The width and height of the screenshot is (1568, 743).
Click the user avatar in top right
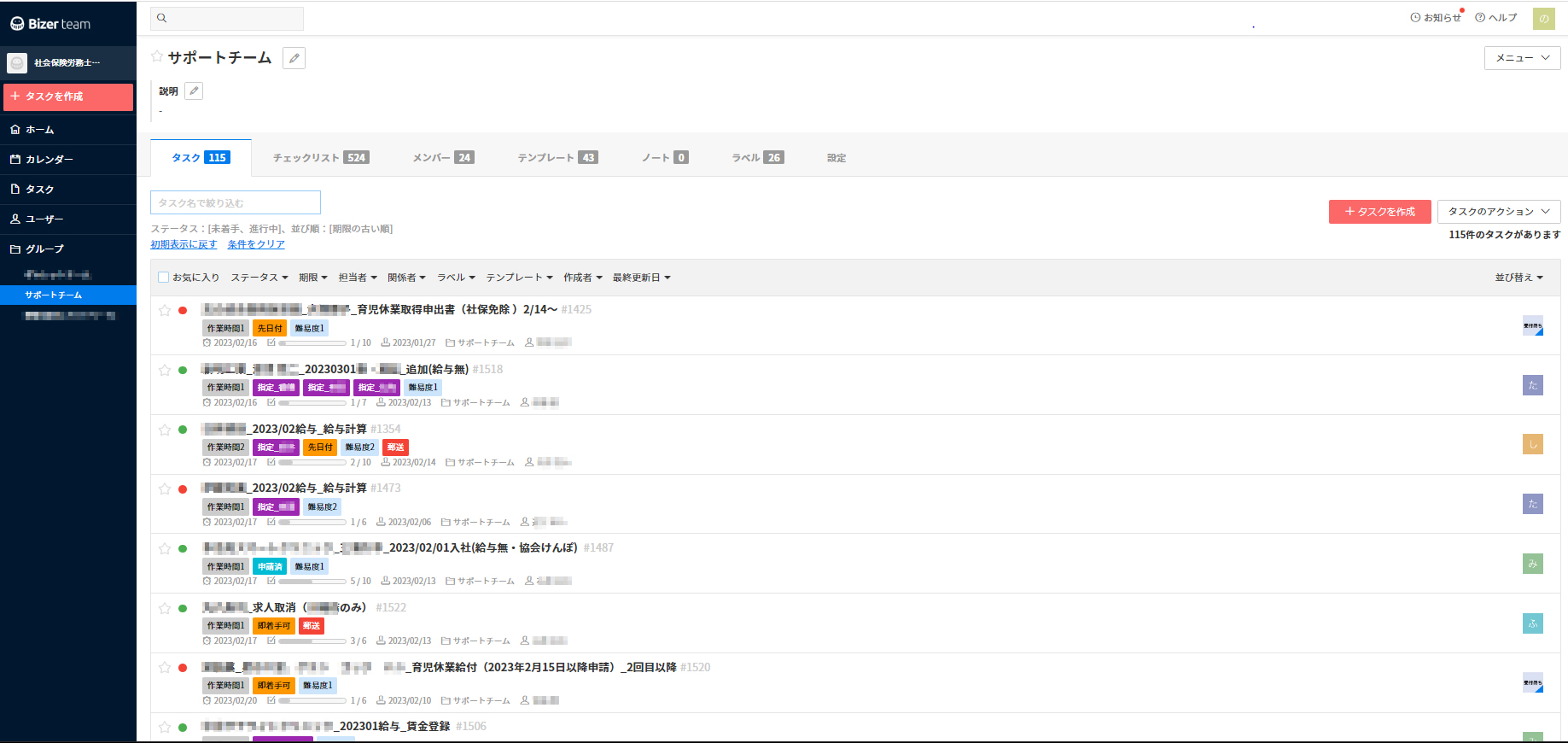click(x=1543, y=19)
